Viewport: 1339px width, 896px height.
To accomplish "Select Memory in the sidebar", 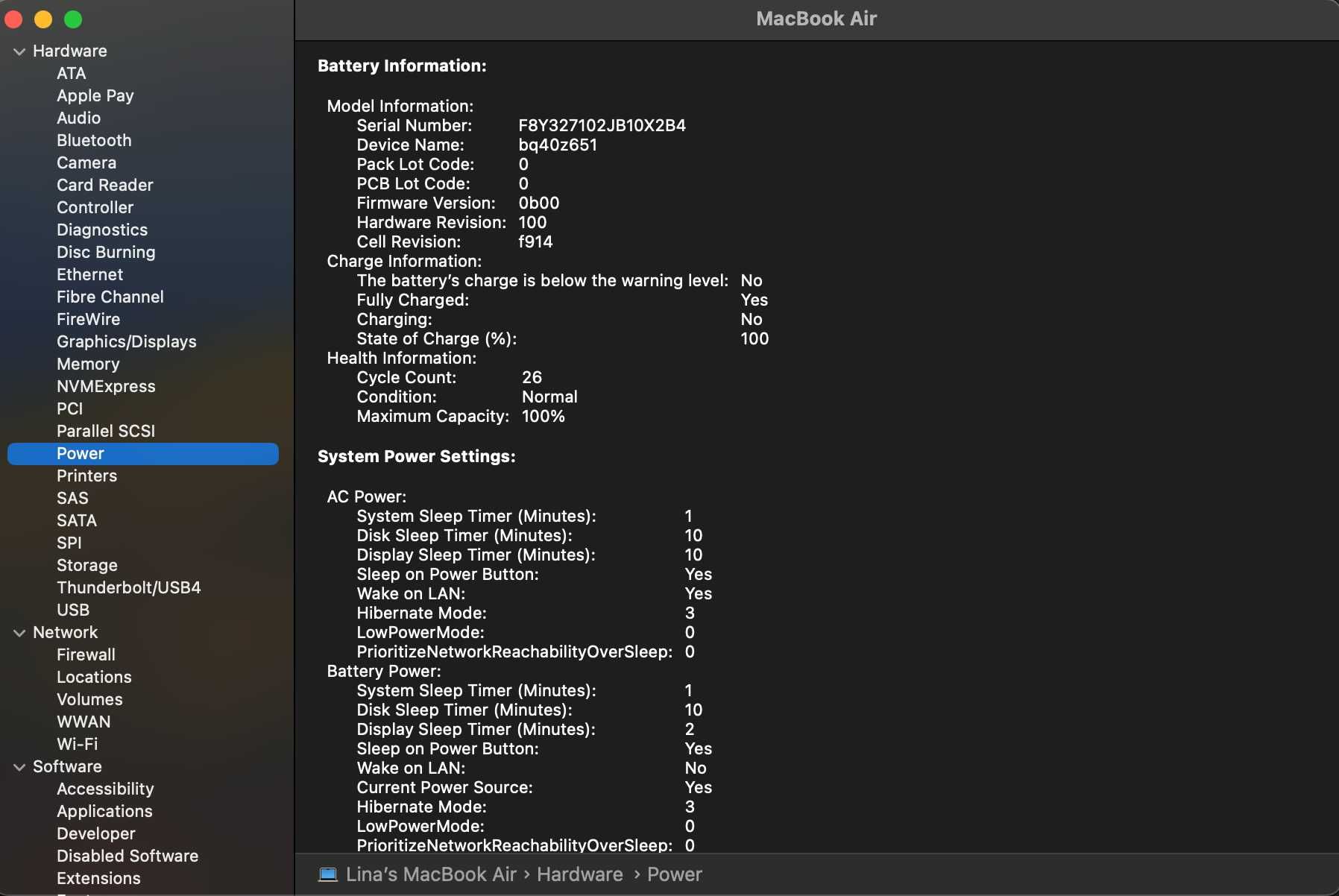I will coord(88,364).
